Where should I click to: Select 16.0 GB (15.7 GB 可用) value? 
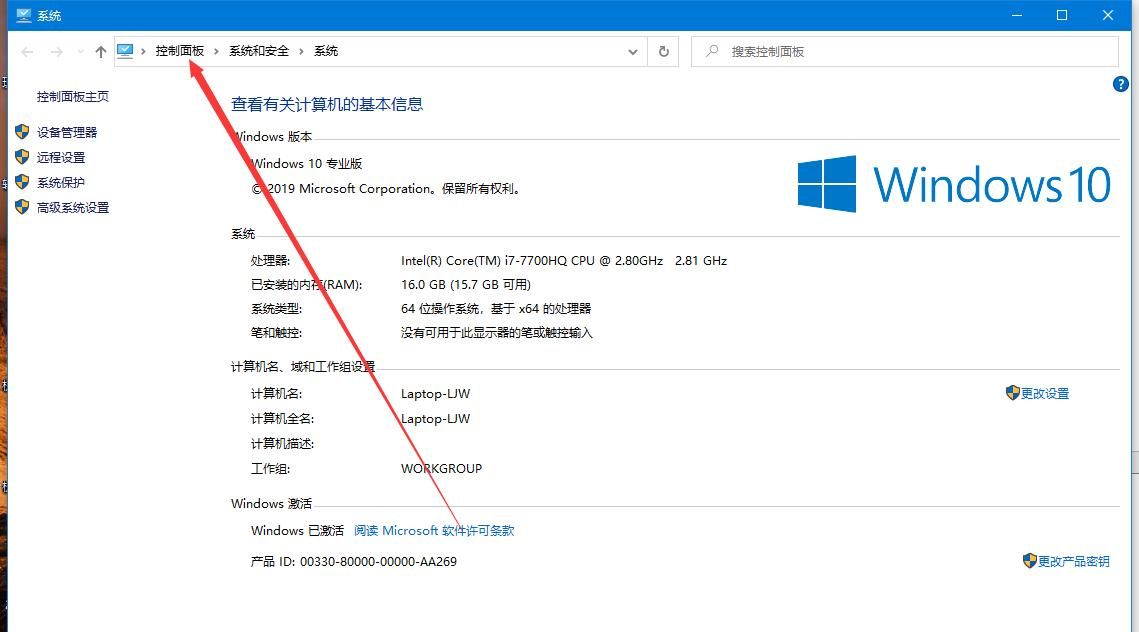466,285
